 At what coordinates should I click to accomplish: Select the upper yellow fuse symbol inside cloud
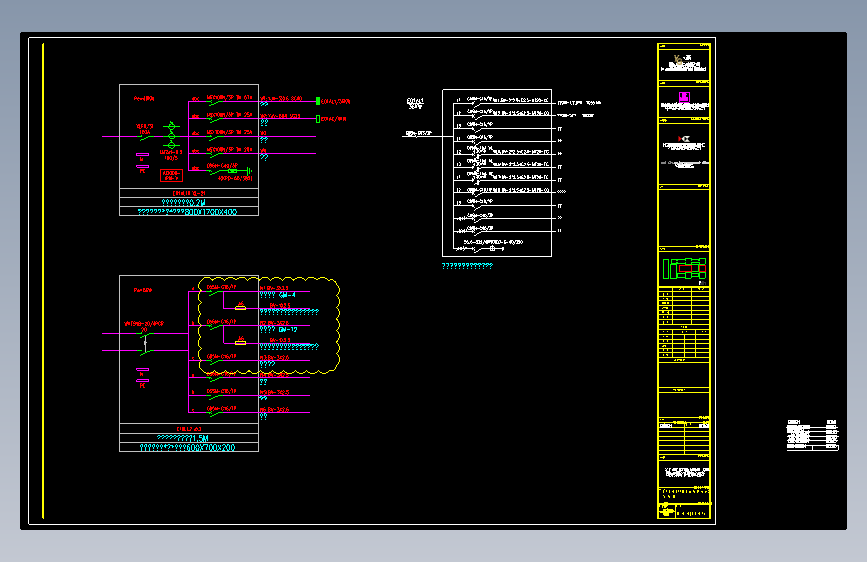coord(241,307)
